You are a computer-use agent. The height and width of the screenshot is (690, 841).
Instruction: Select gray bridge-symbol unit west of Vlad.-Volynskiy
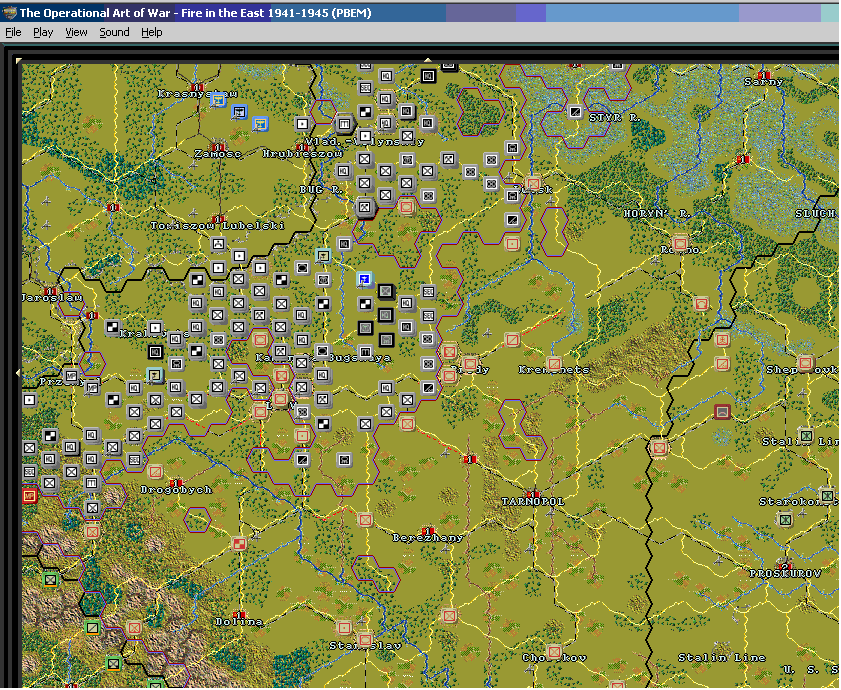(x=344, y=124)
